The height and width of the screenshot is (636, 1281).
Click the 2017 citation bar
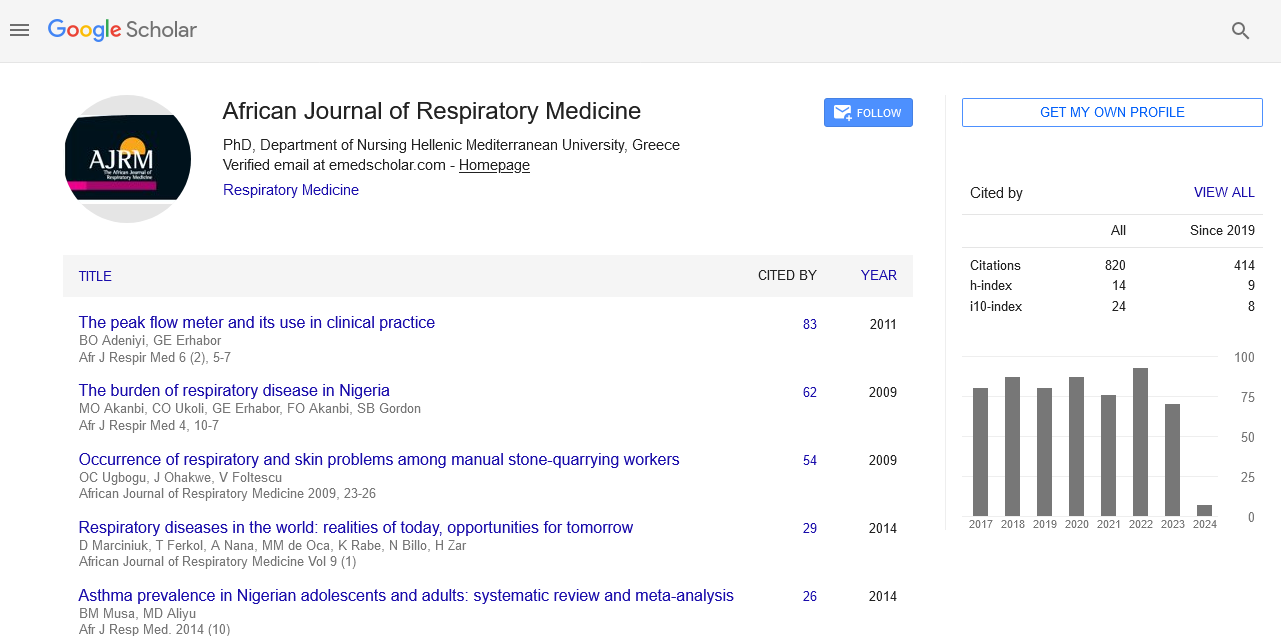pos(980,452)
